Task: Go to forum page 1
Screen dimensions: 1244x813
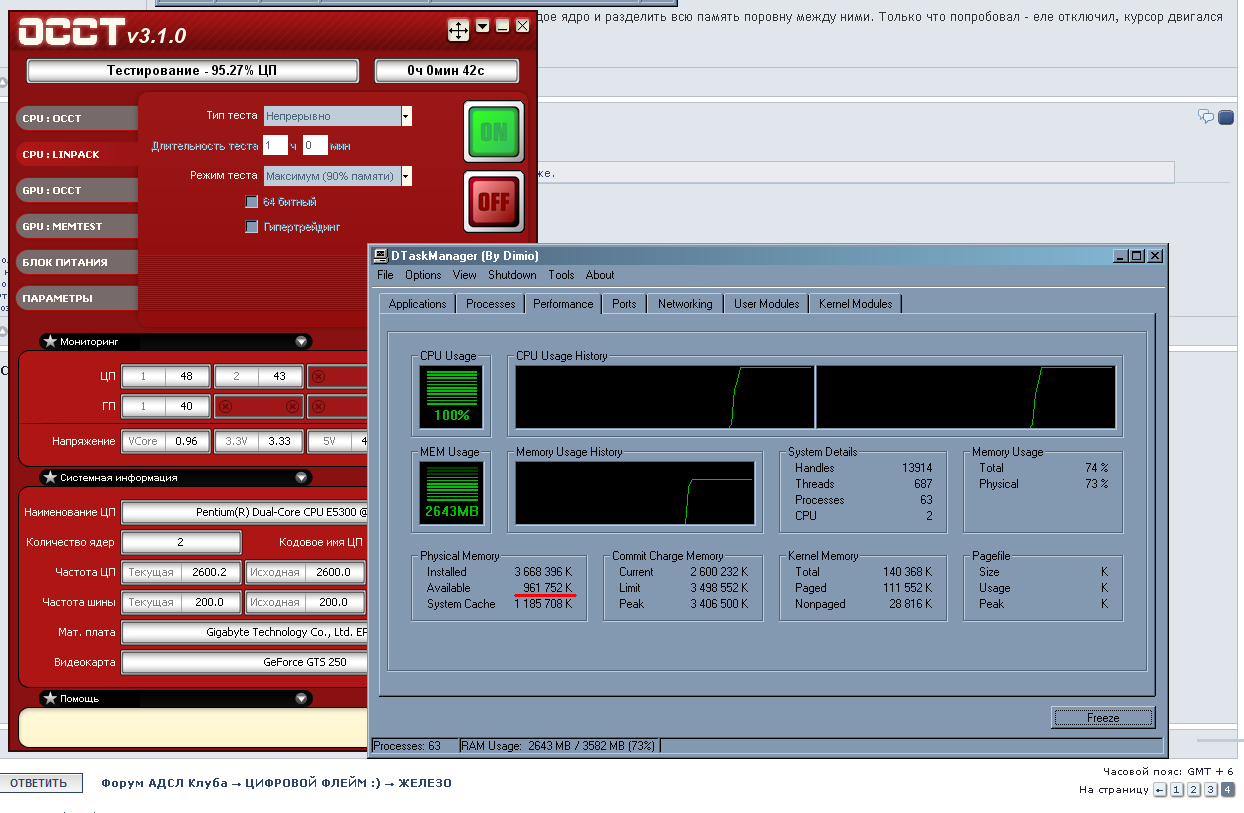Action: click(1177, 790)
